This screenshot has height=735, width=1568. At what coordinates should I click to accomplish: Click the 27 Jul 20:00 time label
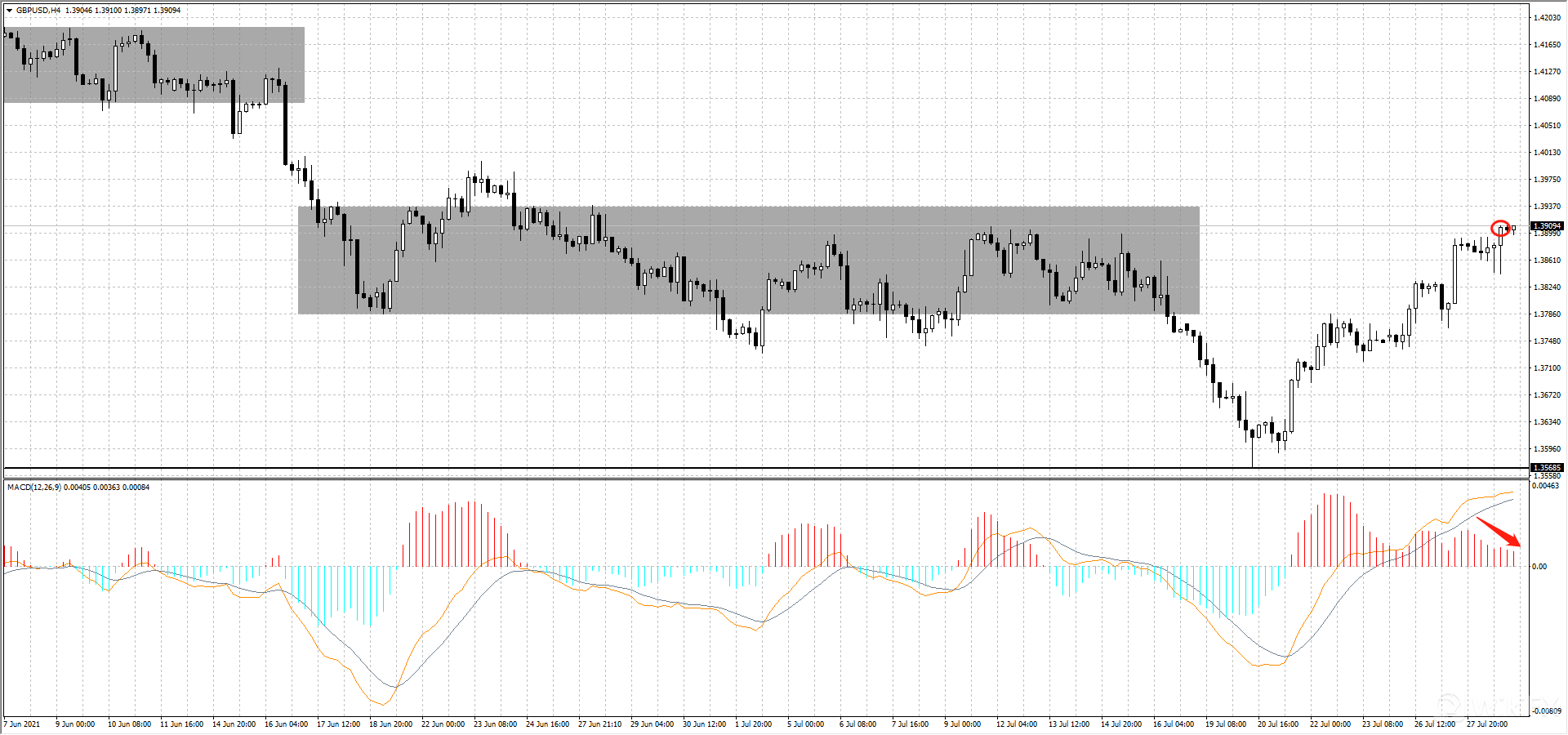click(1487, 724)
